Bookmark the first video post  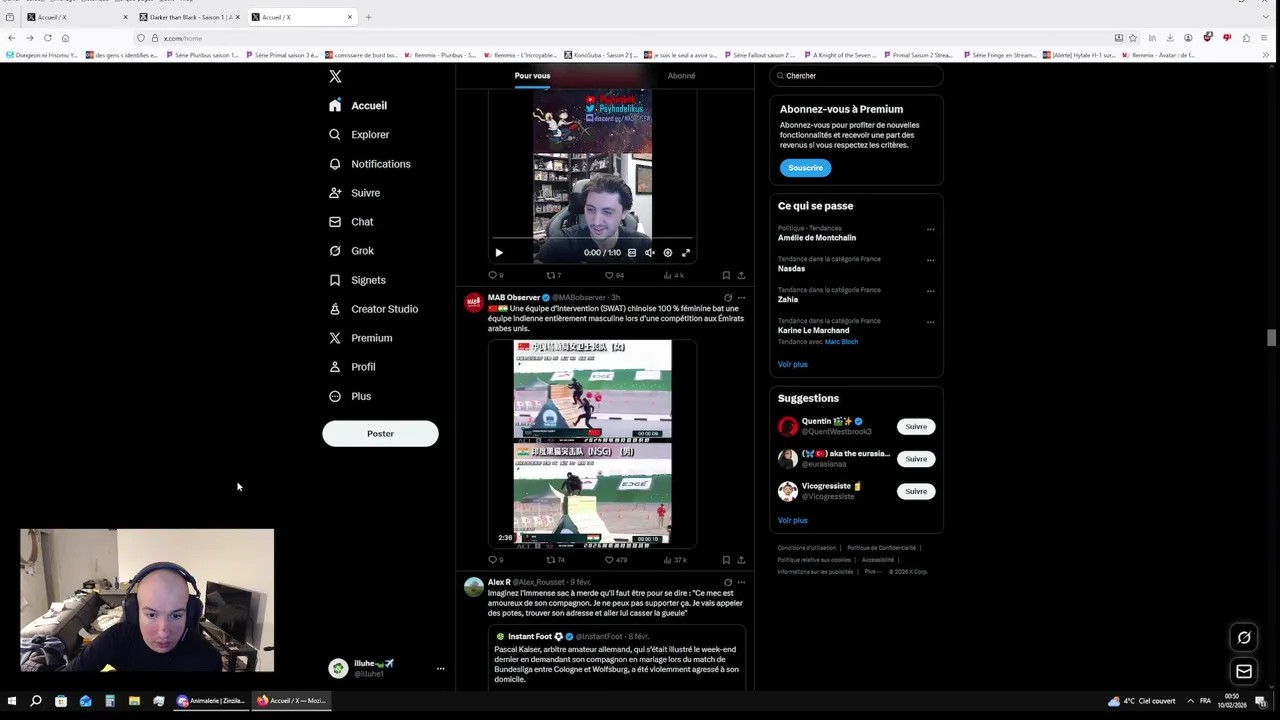click(726, 275)
